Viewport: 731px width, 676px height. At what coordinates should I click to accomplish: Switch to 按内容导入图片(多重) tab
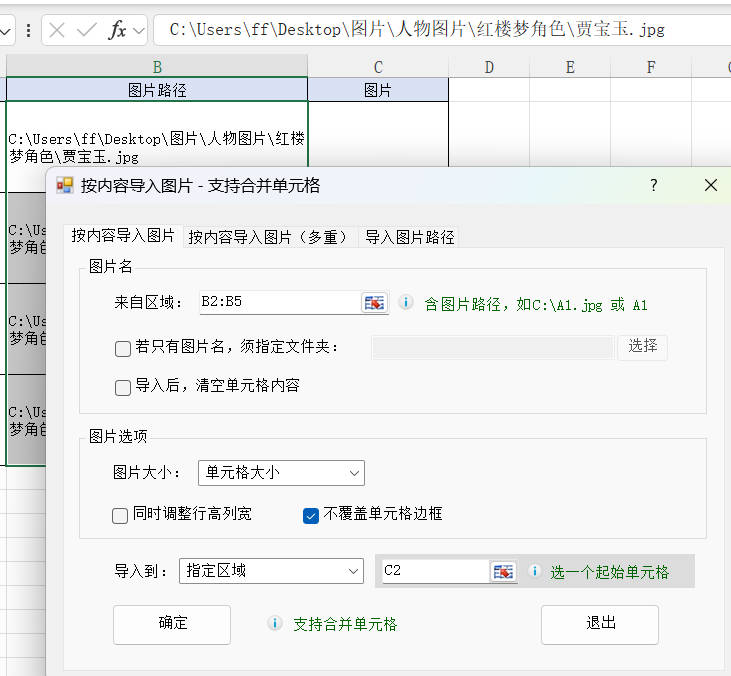coord(268,237)
